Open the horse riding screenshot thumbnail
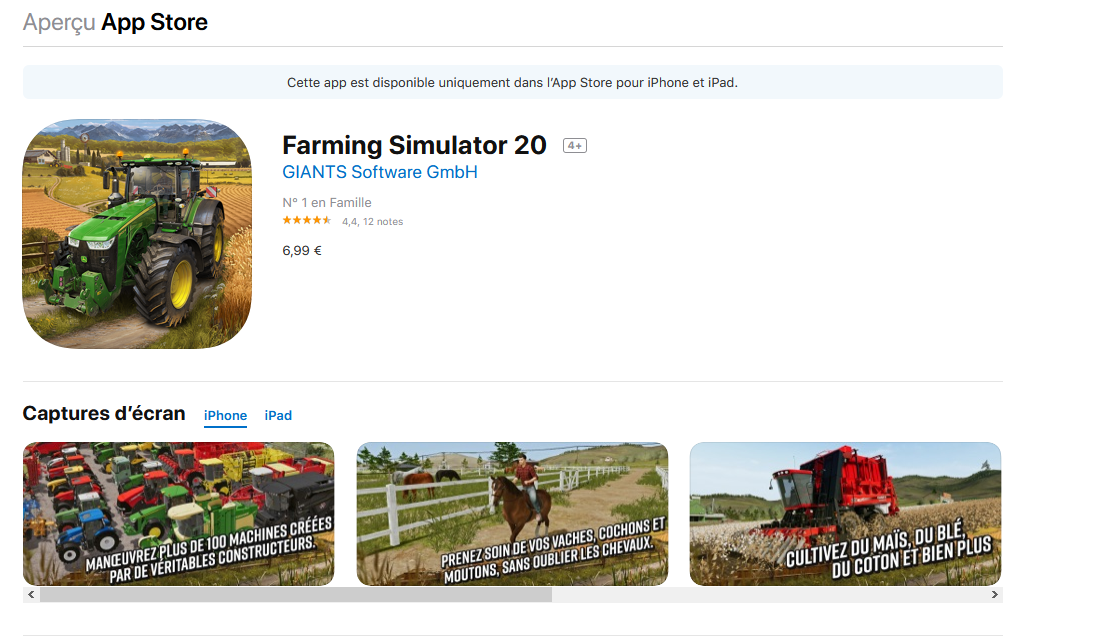This screenshot has height=636, width=1107. coord(512,514)
